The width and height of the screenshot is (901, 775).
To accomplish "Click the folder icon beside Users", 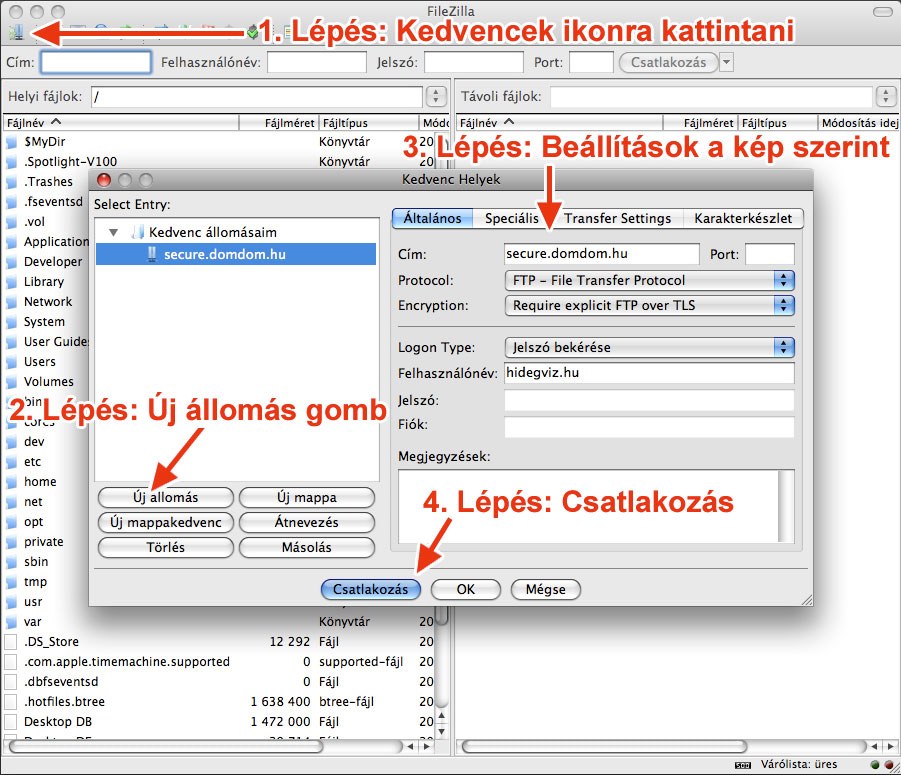I will click(x=11, y=362).
